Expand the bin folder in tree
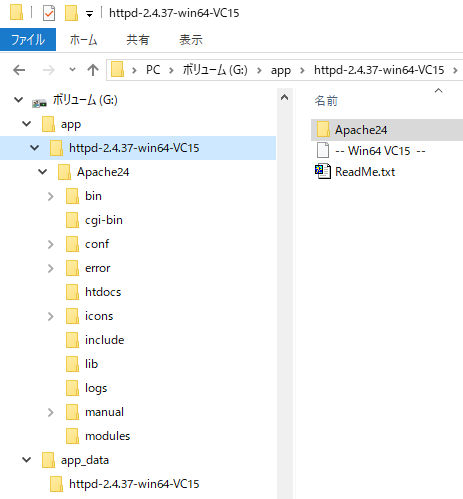Viewport: 463px width, 499px height. [50, 196]
